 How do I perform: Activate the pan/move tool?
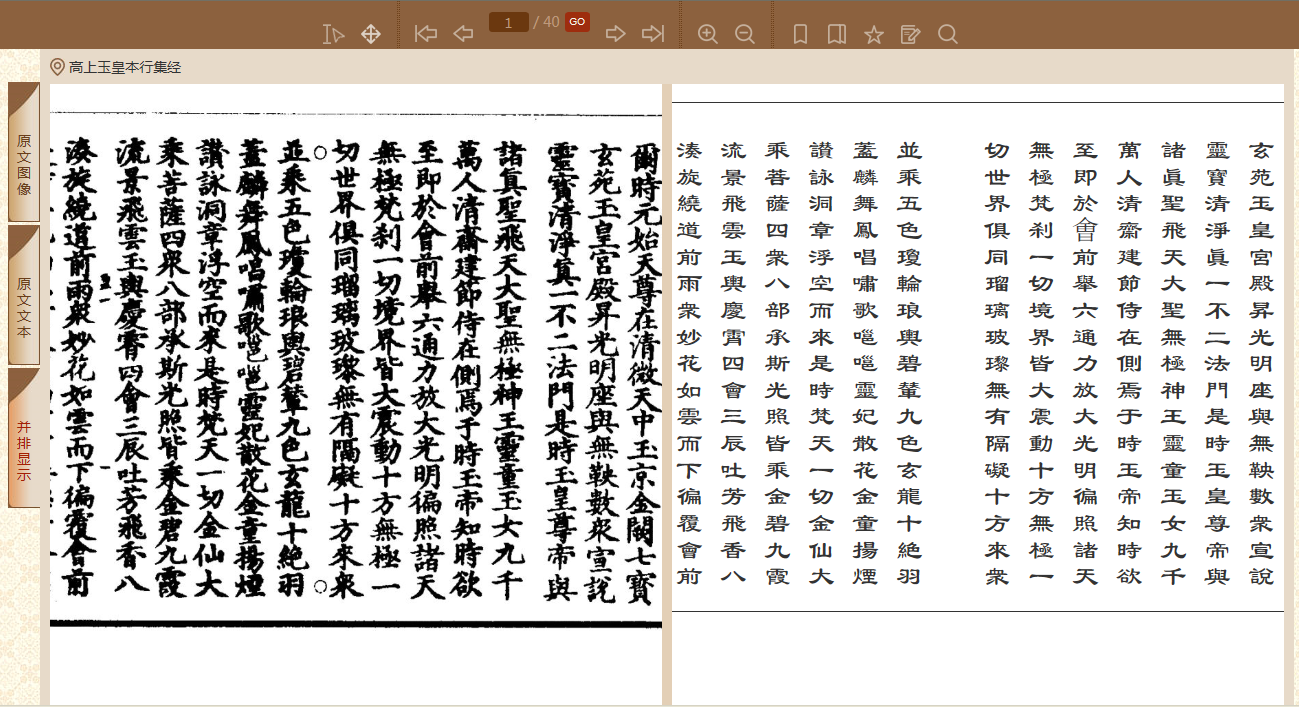tap(371, 34)
